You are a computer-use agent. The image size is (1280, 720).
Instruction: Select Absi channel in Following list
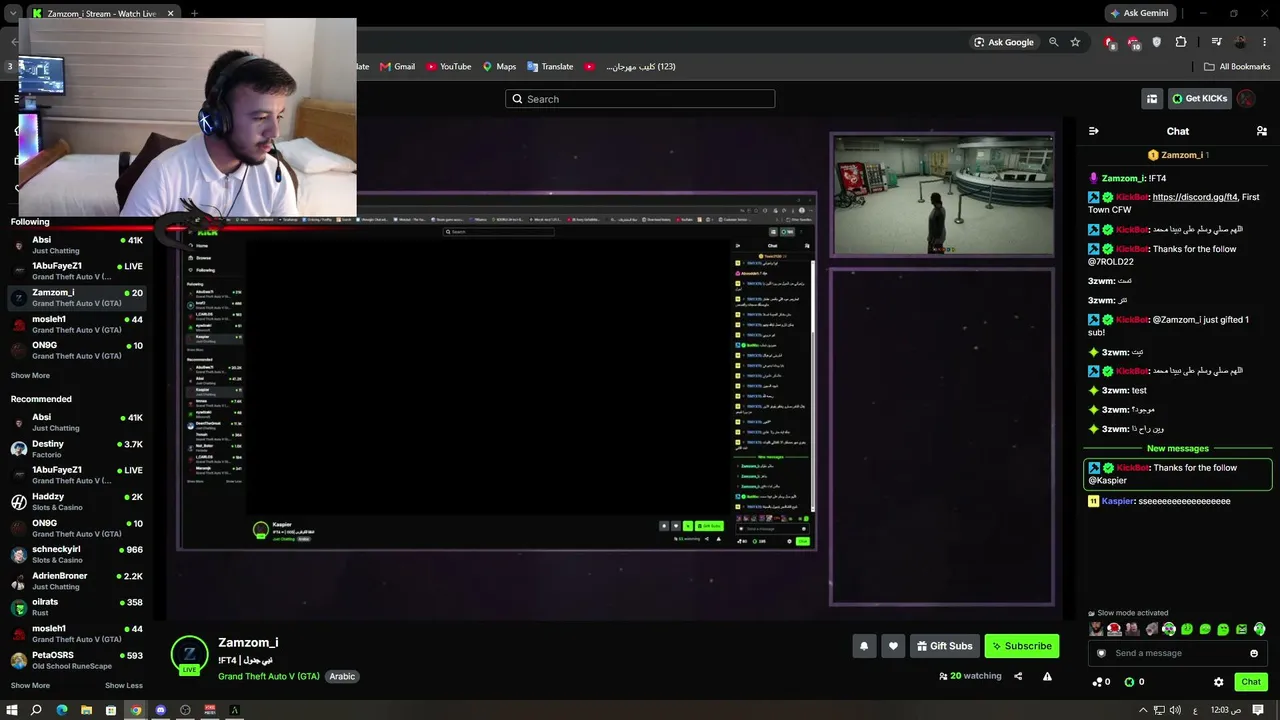tap(77, 245)
